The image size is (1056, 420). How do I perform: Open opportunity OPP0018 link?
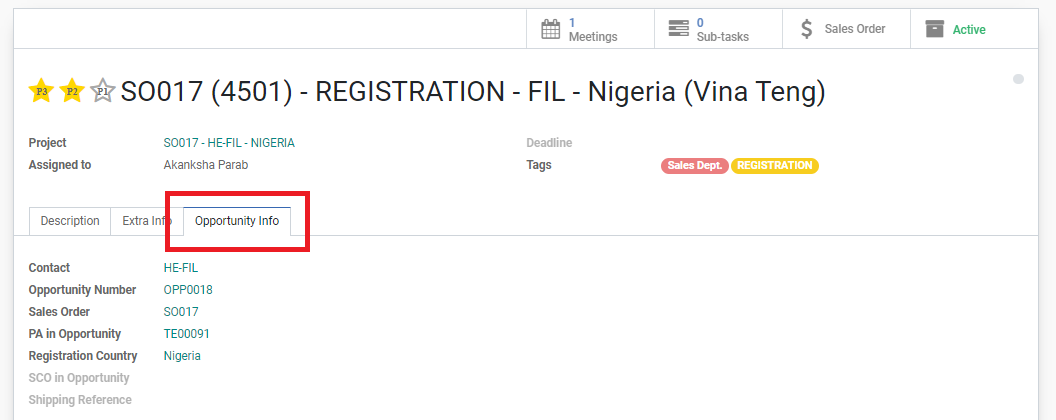point(188,290)
